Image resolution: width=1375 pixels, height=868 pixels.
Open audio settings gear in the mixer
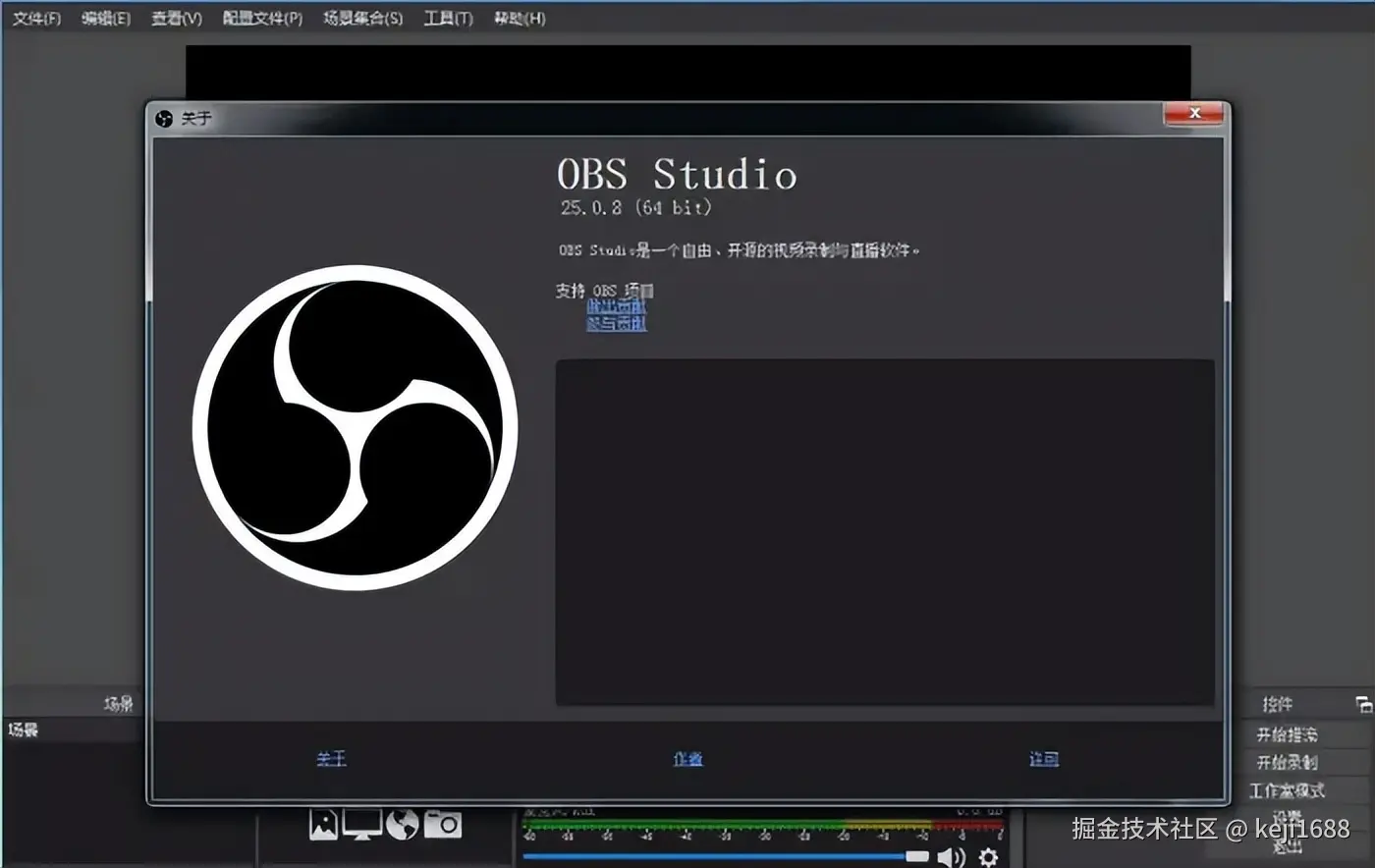pyautogui.click(x=989, y=857)
